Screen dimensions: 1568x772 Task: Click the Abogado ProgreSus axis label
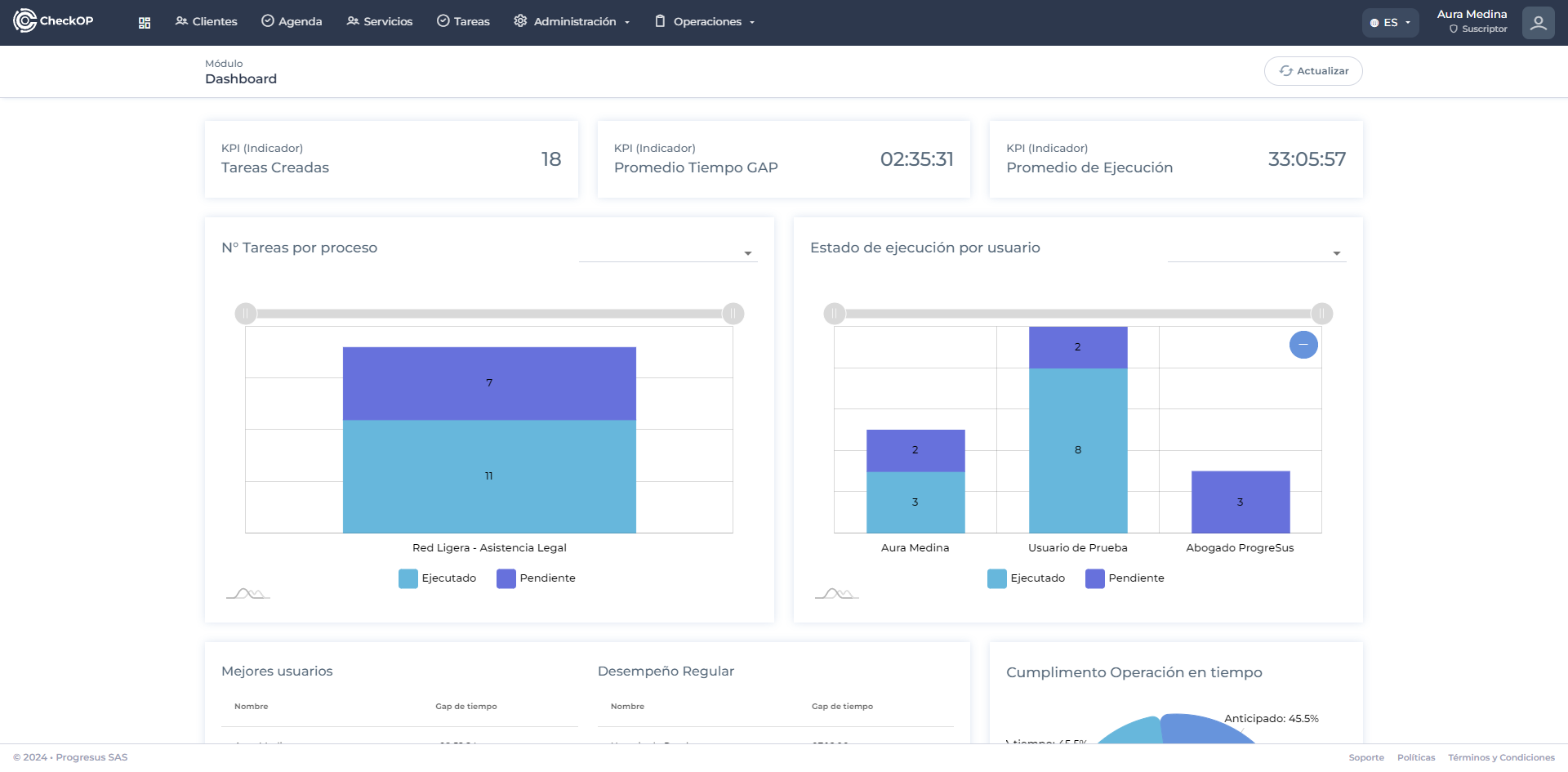(1240, 548)
